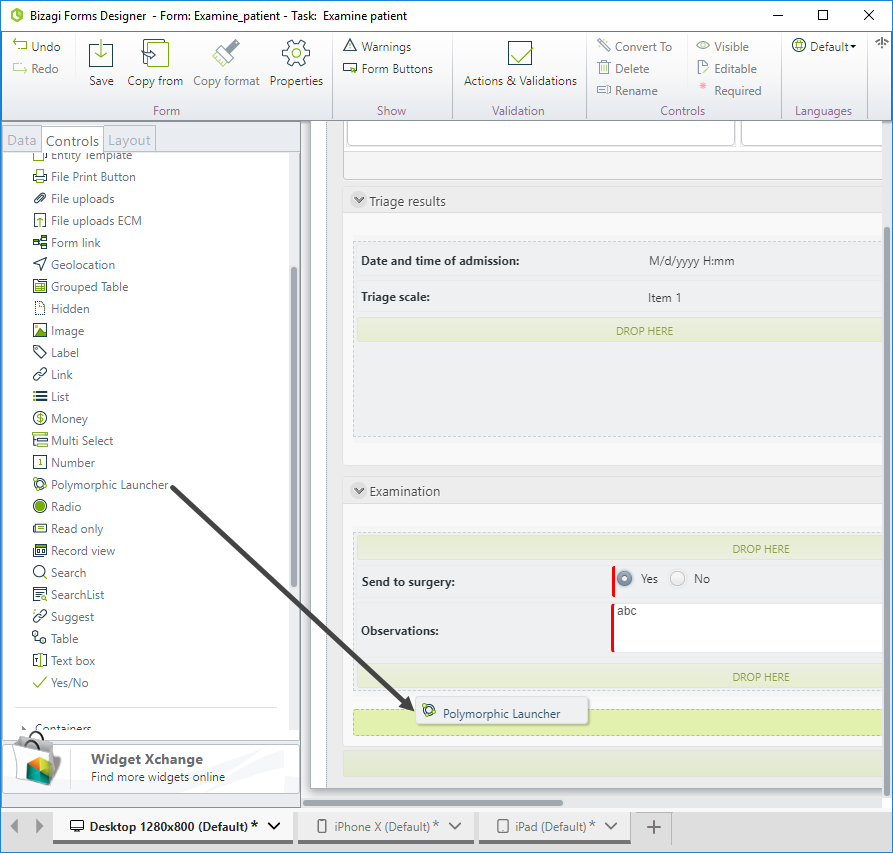Select the Link control
The height and width of the screenshot is (853, 893).
52,375
